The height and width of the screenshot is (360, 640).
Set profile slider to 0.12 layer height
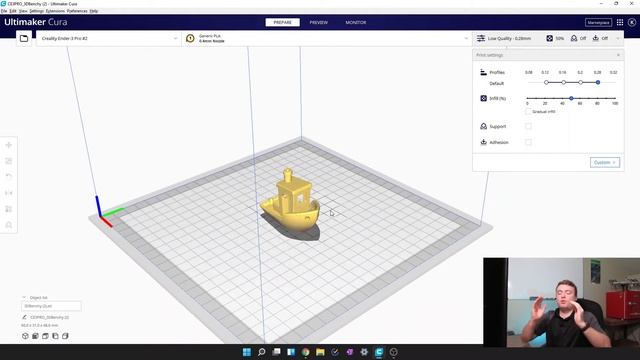[x=546, y=82]
